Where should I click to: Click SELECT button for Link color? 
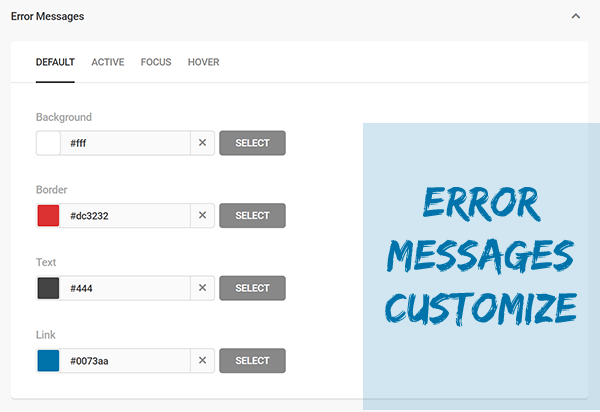[x=252, y=360]
